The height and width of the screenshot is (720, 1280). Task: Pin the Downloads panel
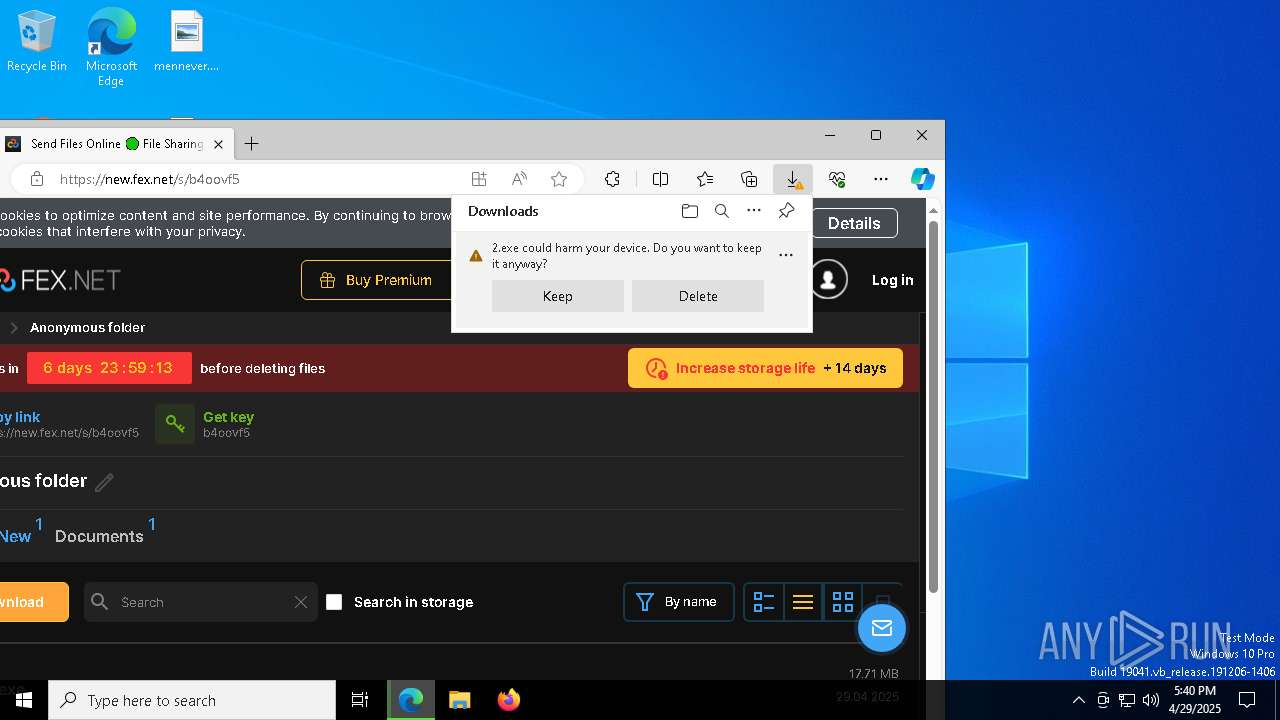point(787,211)
